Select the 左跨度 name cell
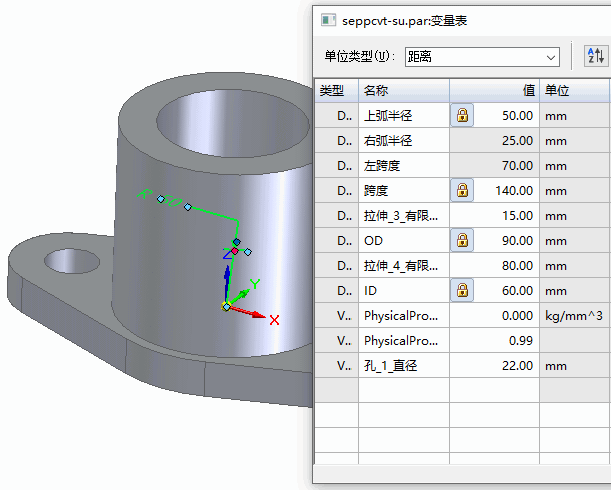Viewport: 611px width, 490px height. click(404, 165)
